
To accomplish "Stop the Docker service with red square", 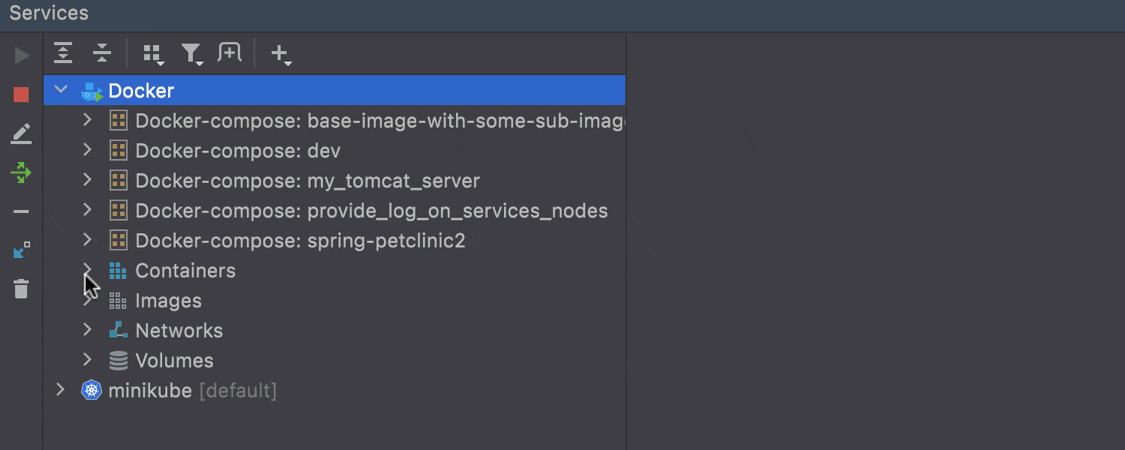I will pyautogui.click(x=22, y=95).
